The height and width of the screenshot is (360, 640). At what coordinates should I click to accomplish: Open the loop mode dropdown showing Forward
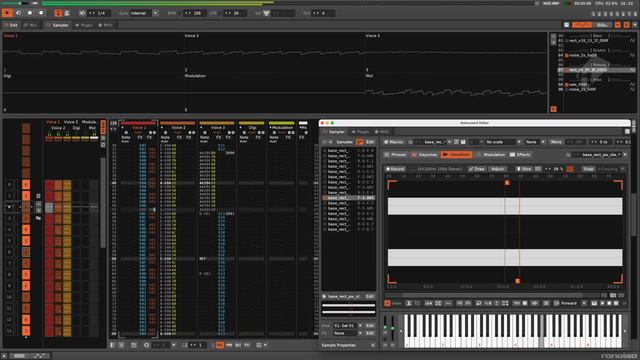point(571,303)
